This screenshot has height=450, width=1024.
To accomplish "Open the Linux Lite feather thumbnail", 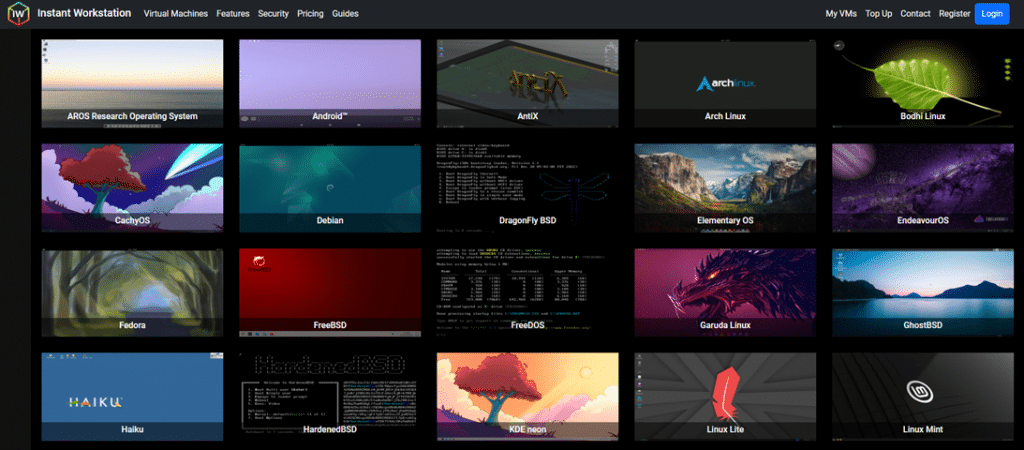I will pos(725,397).
